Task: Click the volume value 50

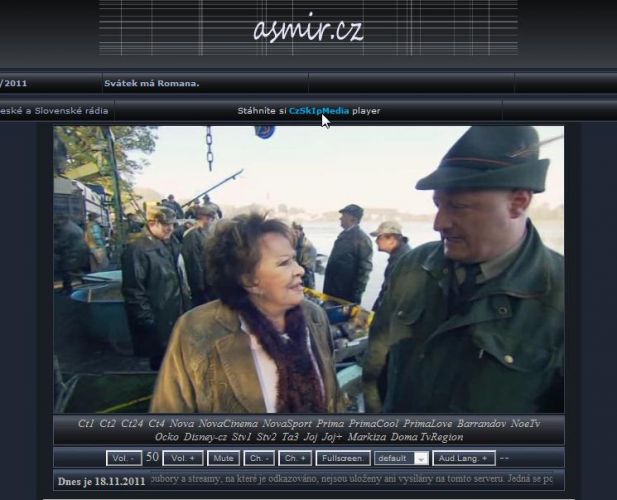Action: 152,457
